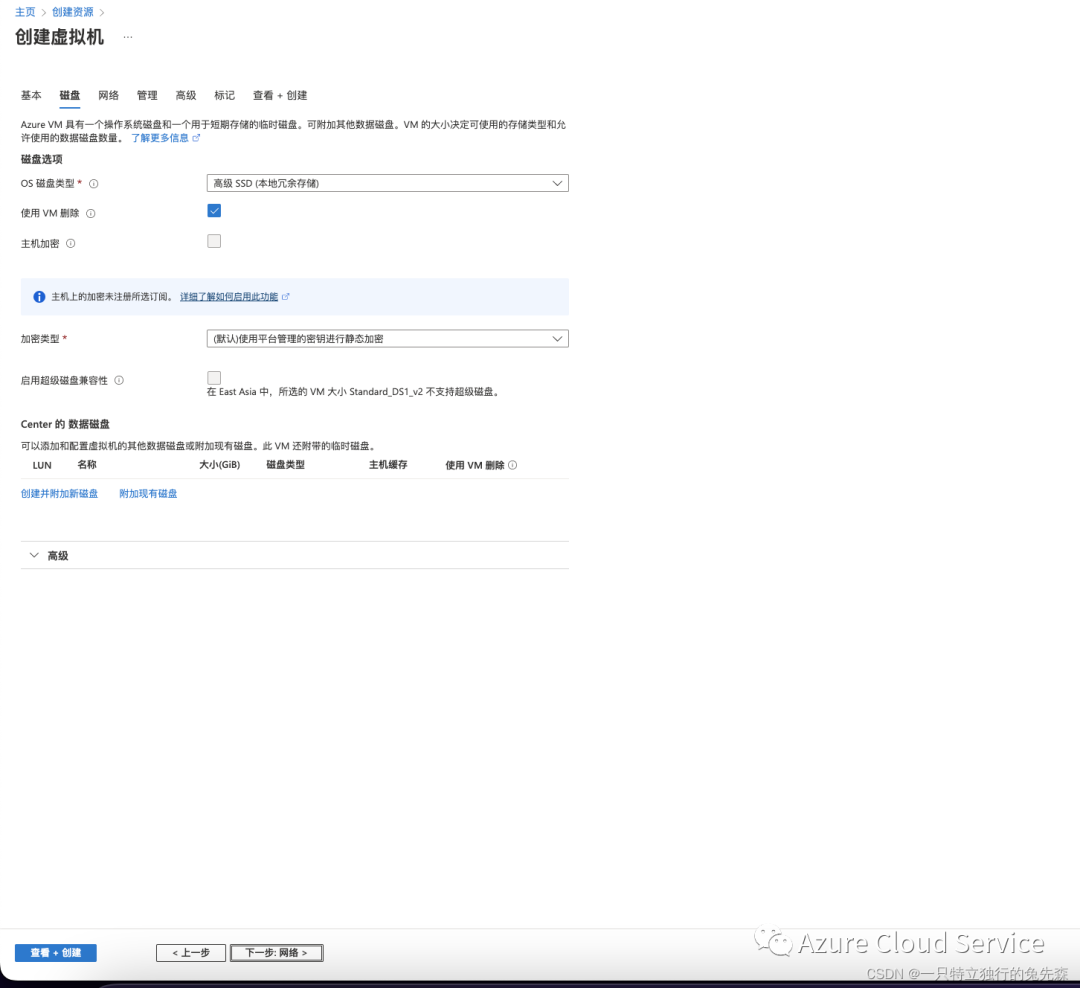Tick the 启用超级磁盘兼容性 checkbox
This screenshot has width=1080, height=988.
point(214,378)
